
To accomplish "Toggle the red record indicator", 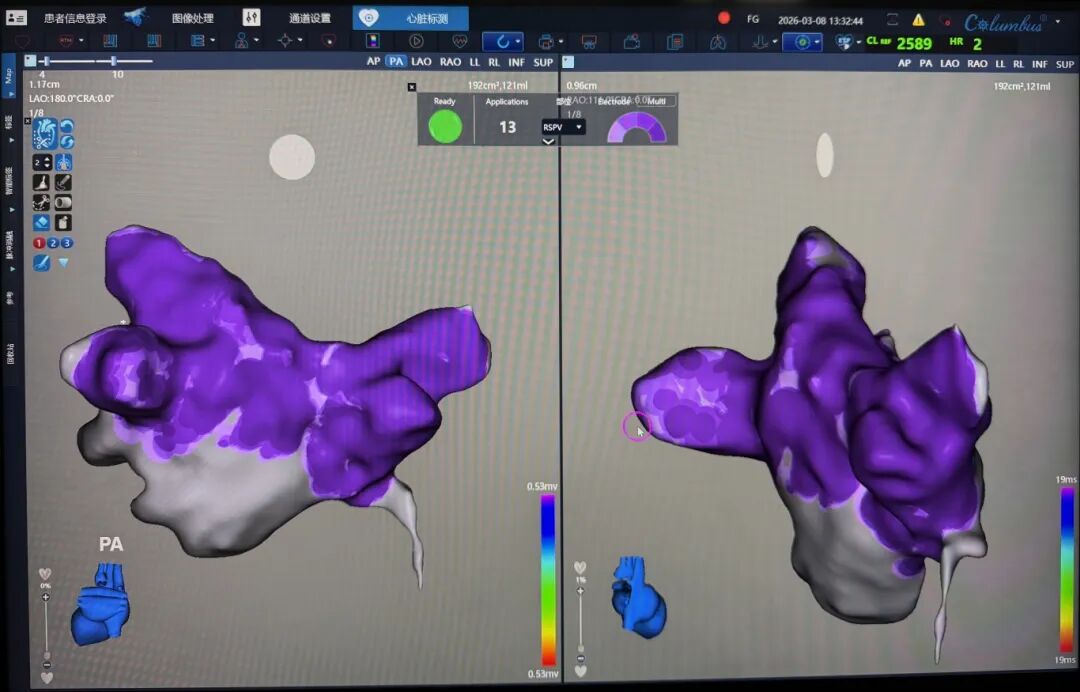I will pos(724,18).
